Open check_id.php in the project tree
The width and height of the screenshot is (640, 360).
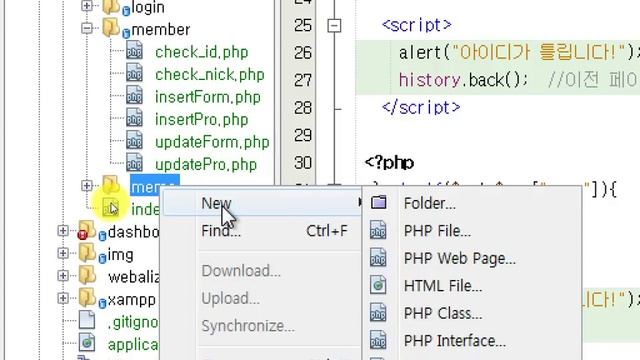202,52
